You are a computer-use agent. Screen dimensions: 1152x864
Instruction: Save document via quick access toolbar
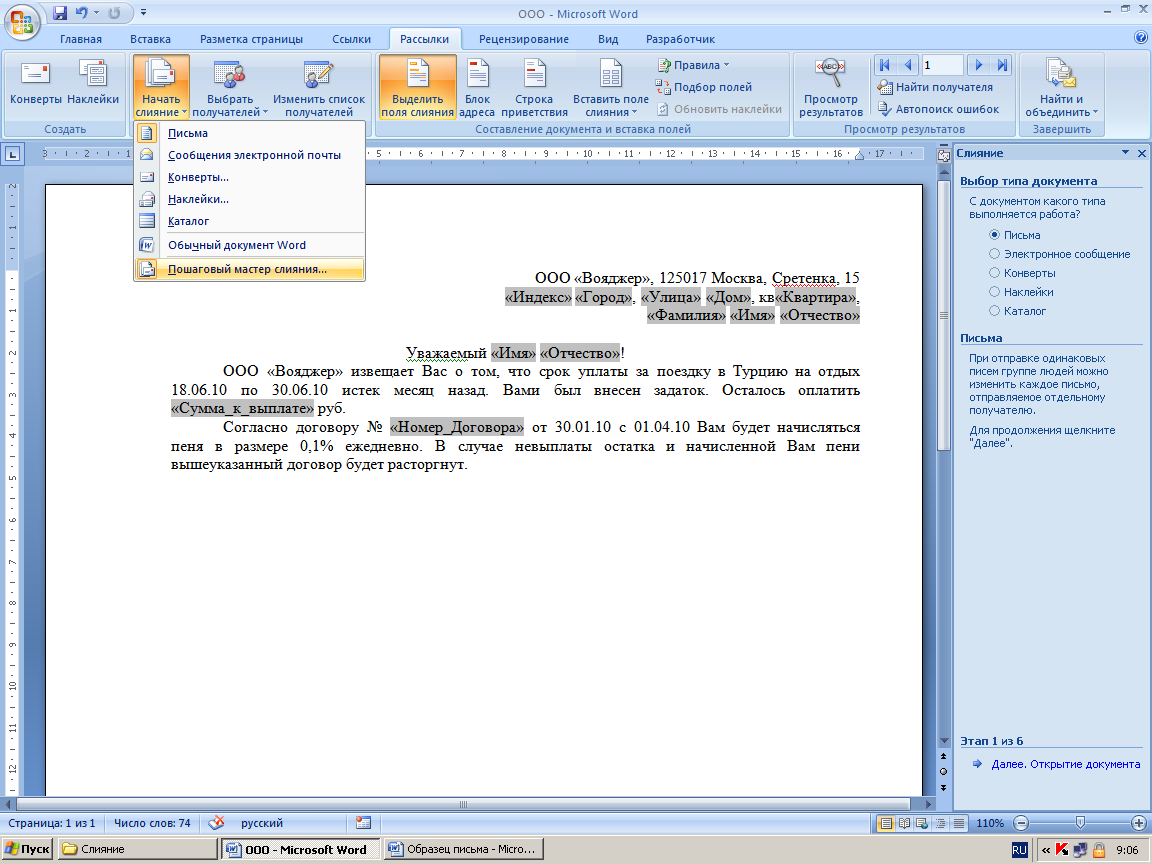(x=60, y=12)
